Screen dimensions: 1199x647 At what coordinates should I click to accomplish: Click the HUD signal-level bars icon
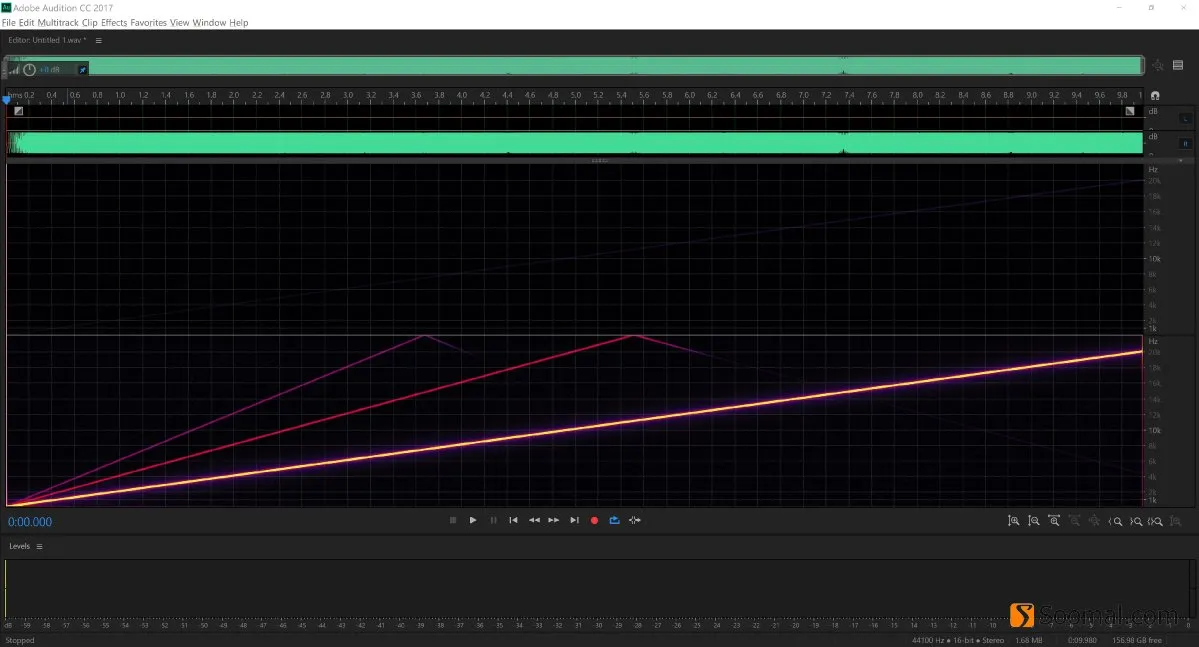point(14,70)
